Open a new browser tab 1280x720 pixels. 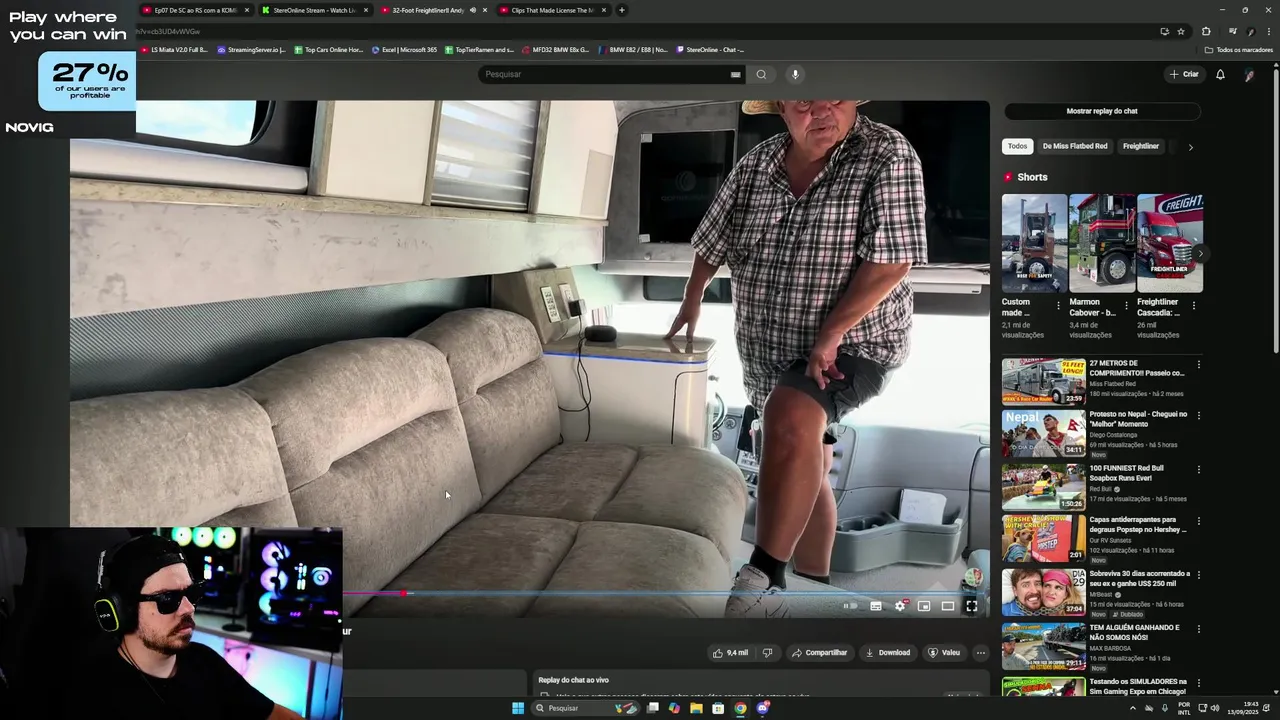tap(621, 10)
